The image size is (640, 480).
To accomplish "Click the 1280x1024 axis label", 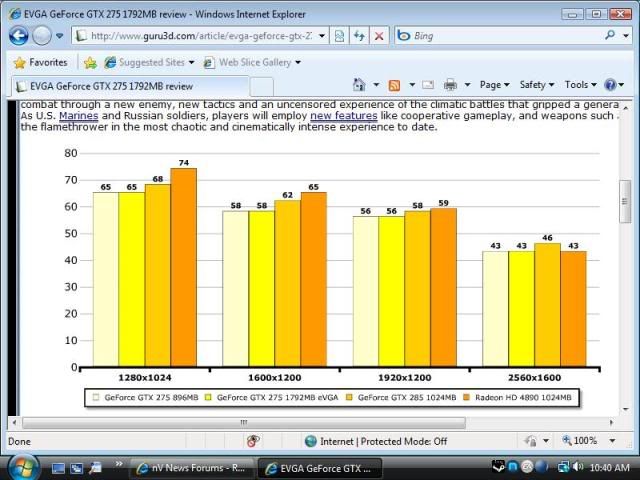I will (x=145, y=378).
